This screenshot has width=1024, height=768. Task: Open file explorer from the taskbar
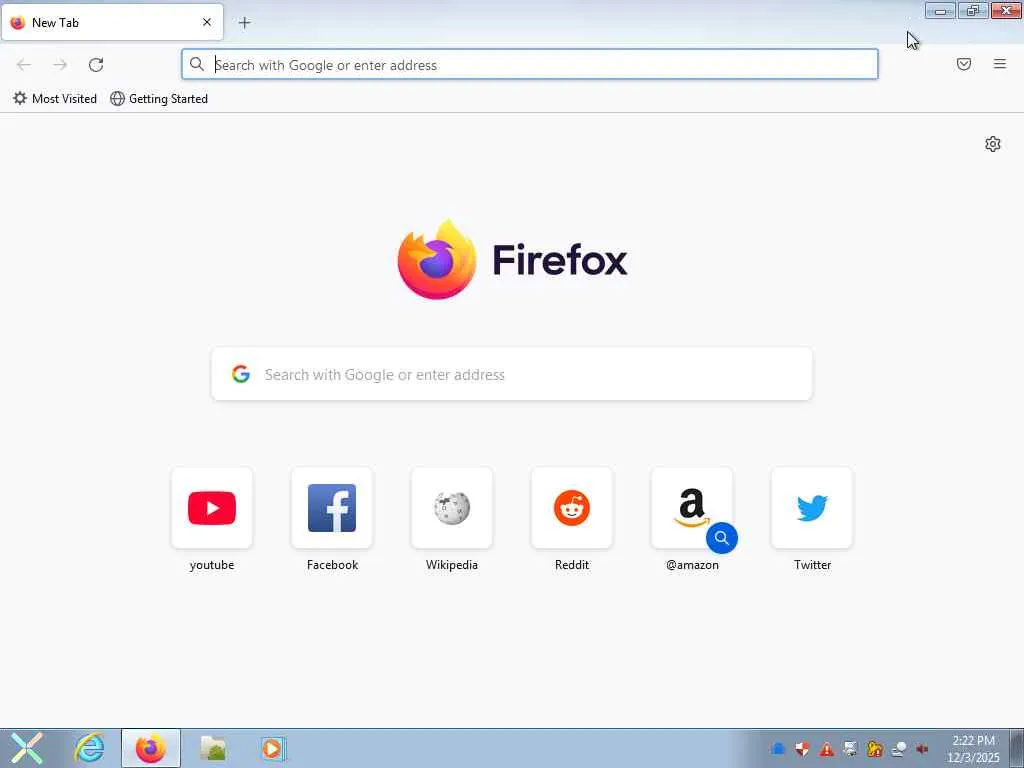(213, 748)
